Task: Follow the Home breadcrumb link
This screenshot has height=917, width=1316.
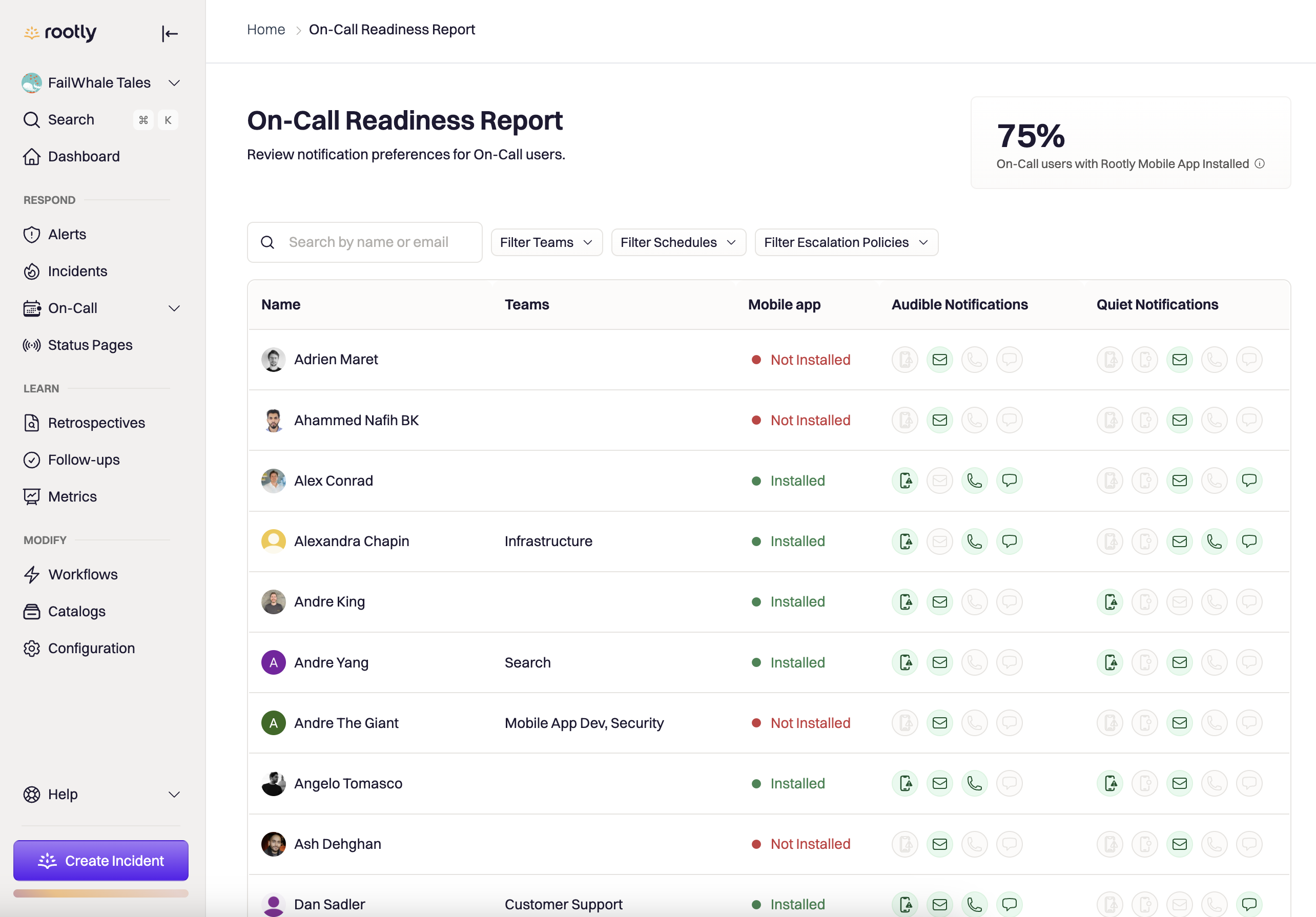Action: [266, 30]
